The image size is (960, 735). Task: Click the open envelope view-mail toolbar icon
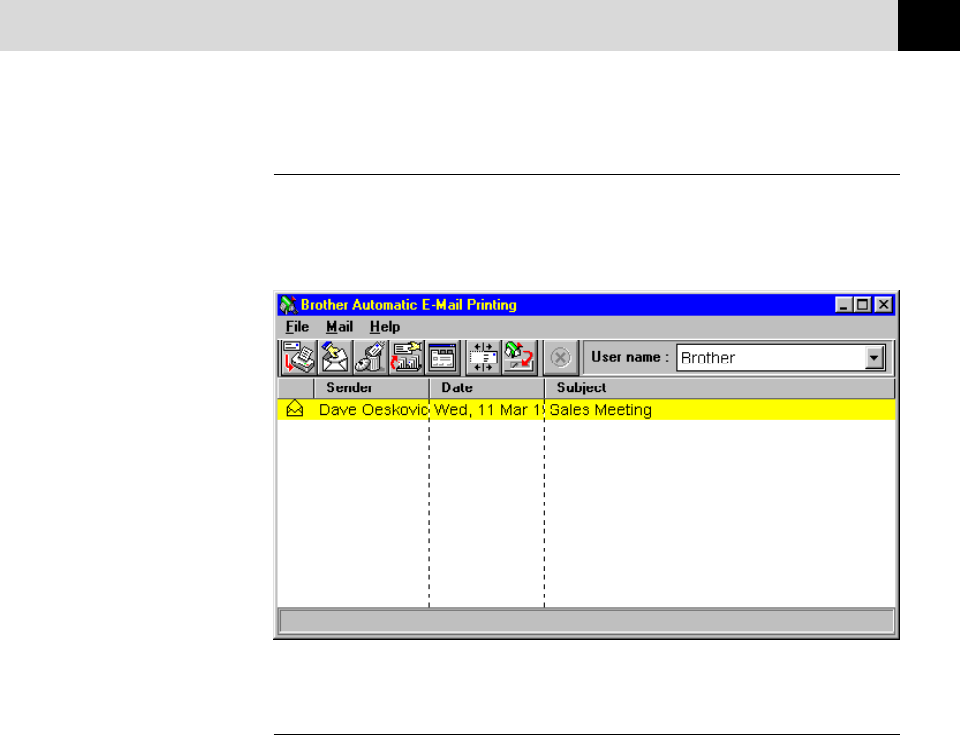[335, 358]
